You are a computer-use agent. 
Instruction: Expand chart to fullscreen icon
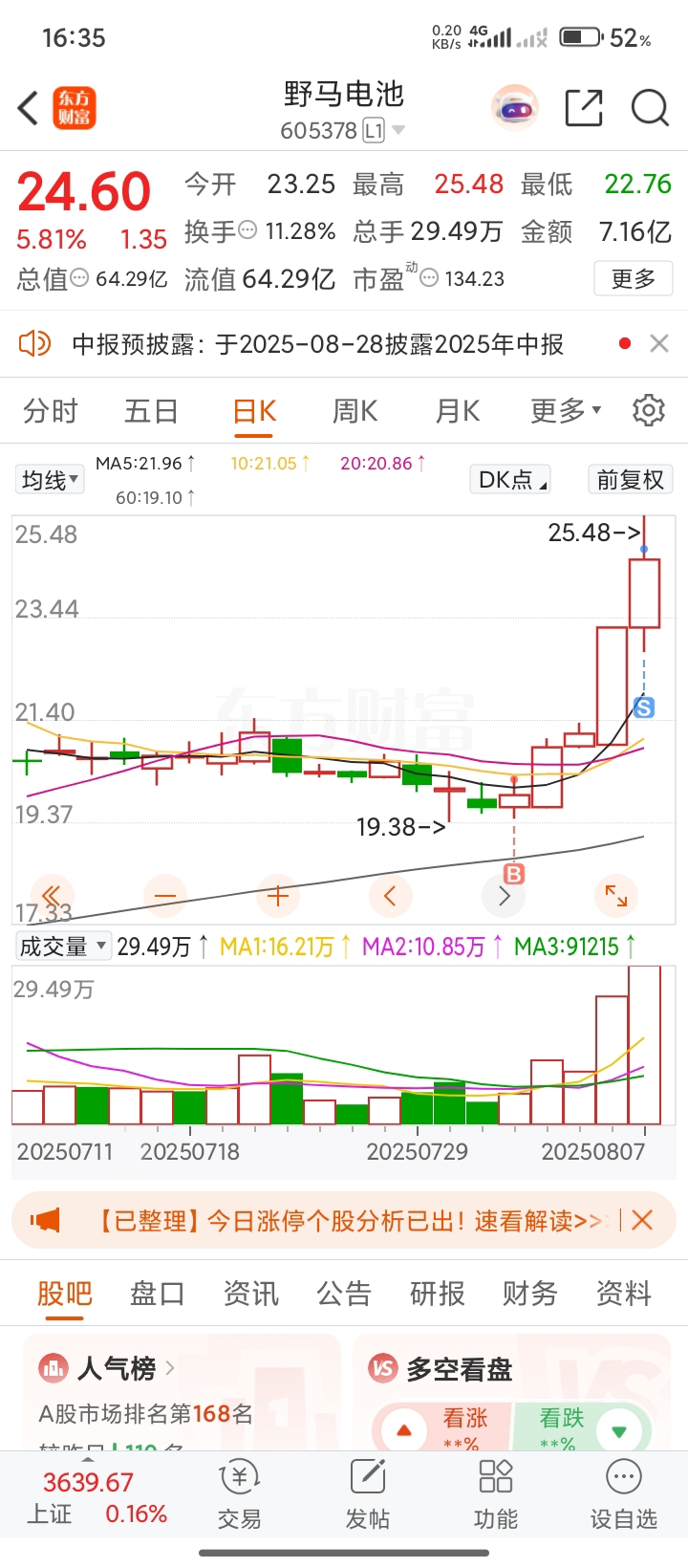point(616,896)
